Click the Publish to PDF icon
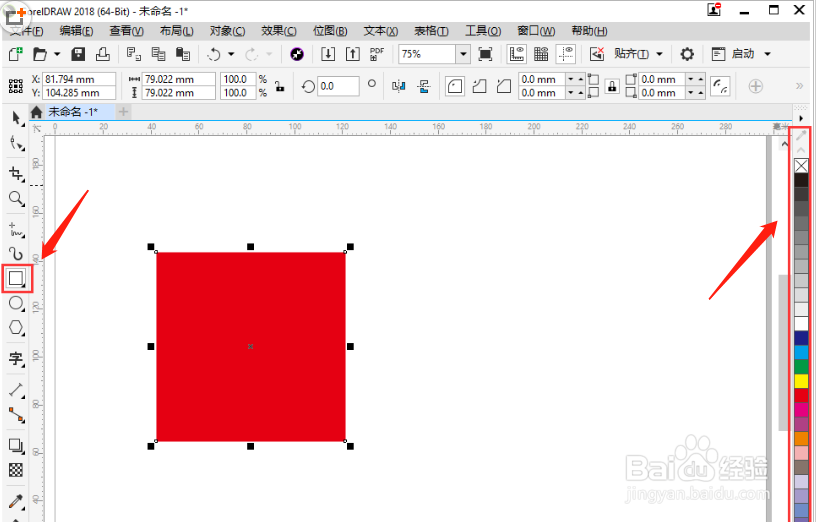This screenshot has height=522, width=816. tap(377, 54)
